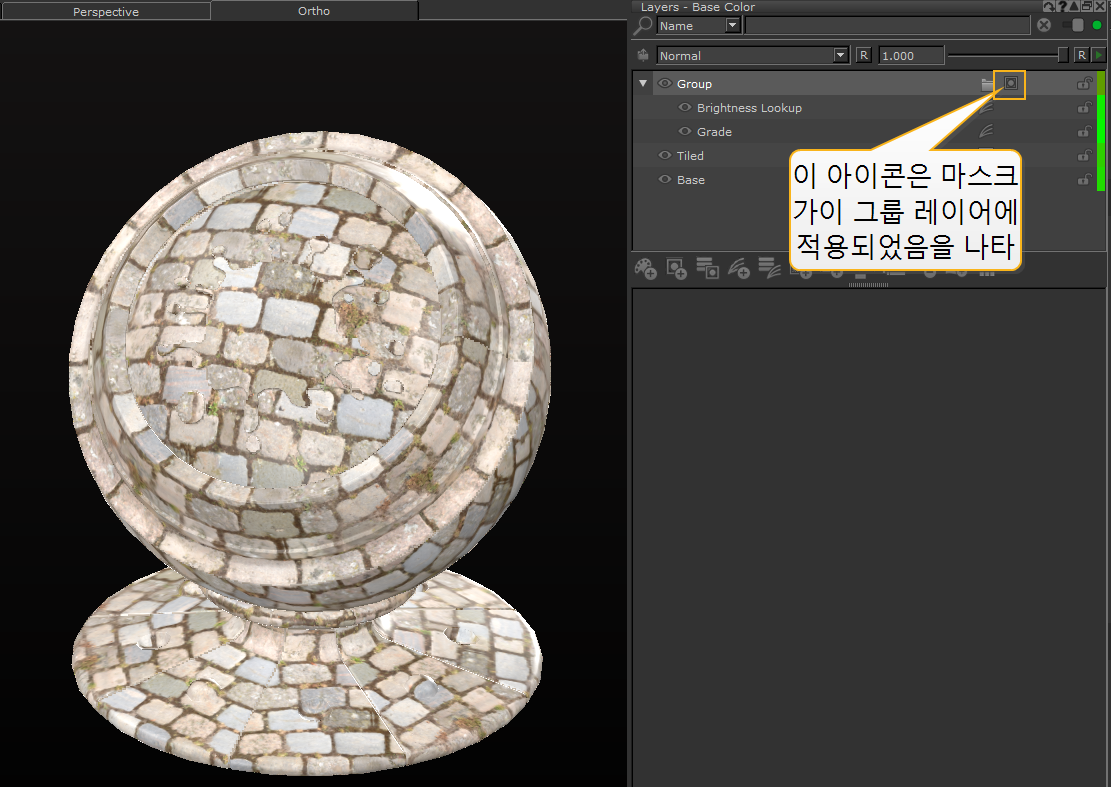Click the lock icon on Base layer
Image resolution: width=1111 pixels, height=787 pixels.
1083,180
